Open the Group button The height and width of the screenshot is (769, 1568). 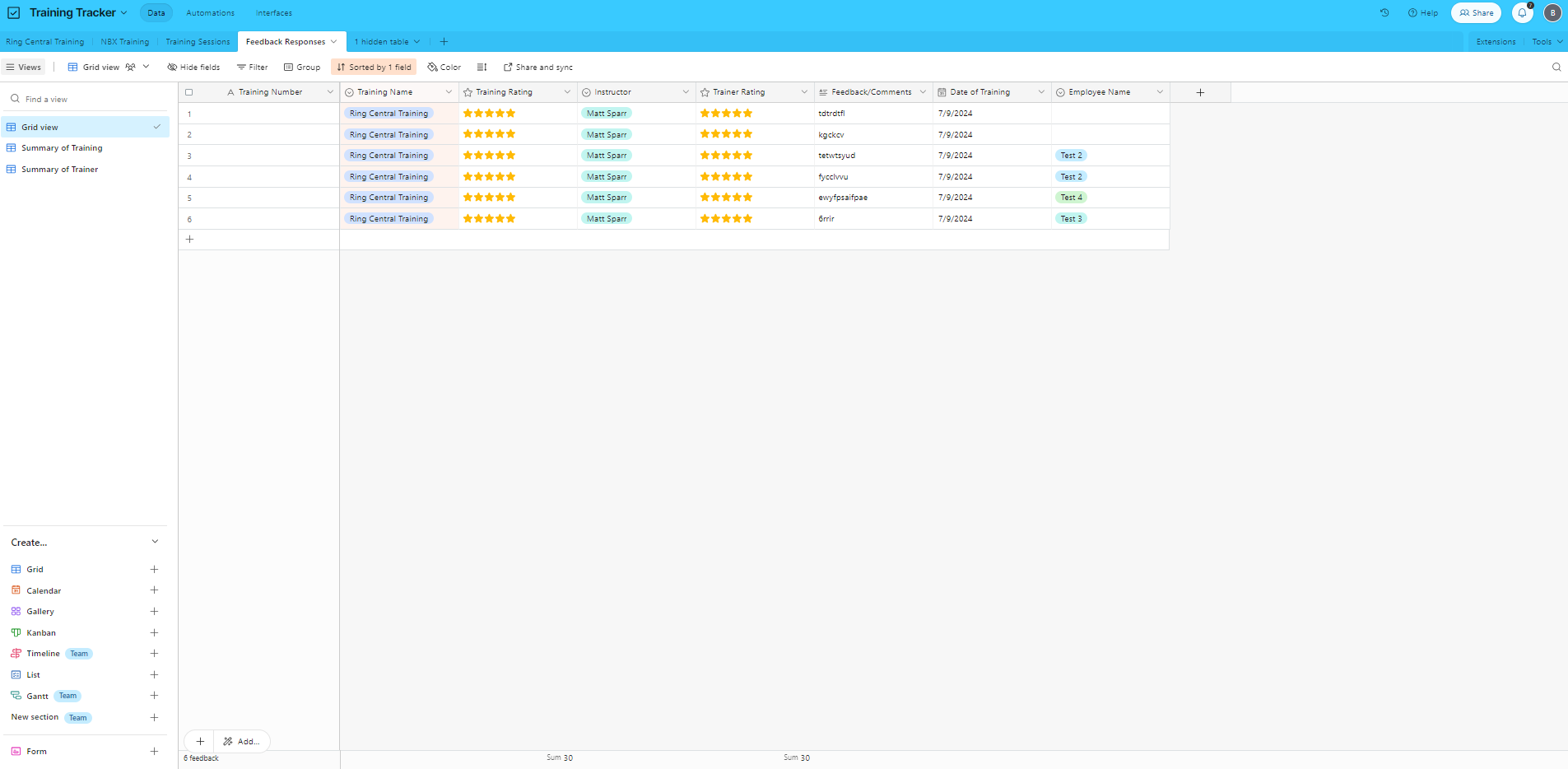tap(302, 68)
